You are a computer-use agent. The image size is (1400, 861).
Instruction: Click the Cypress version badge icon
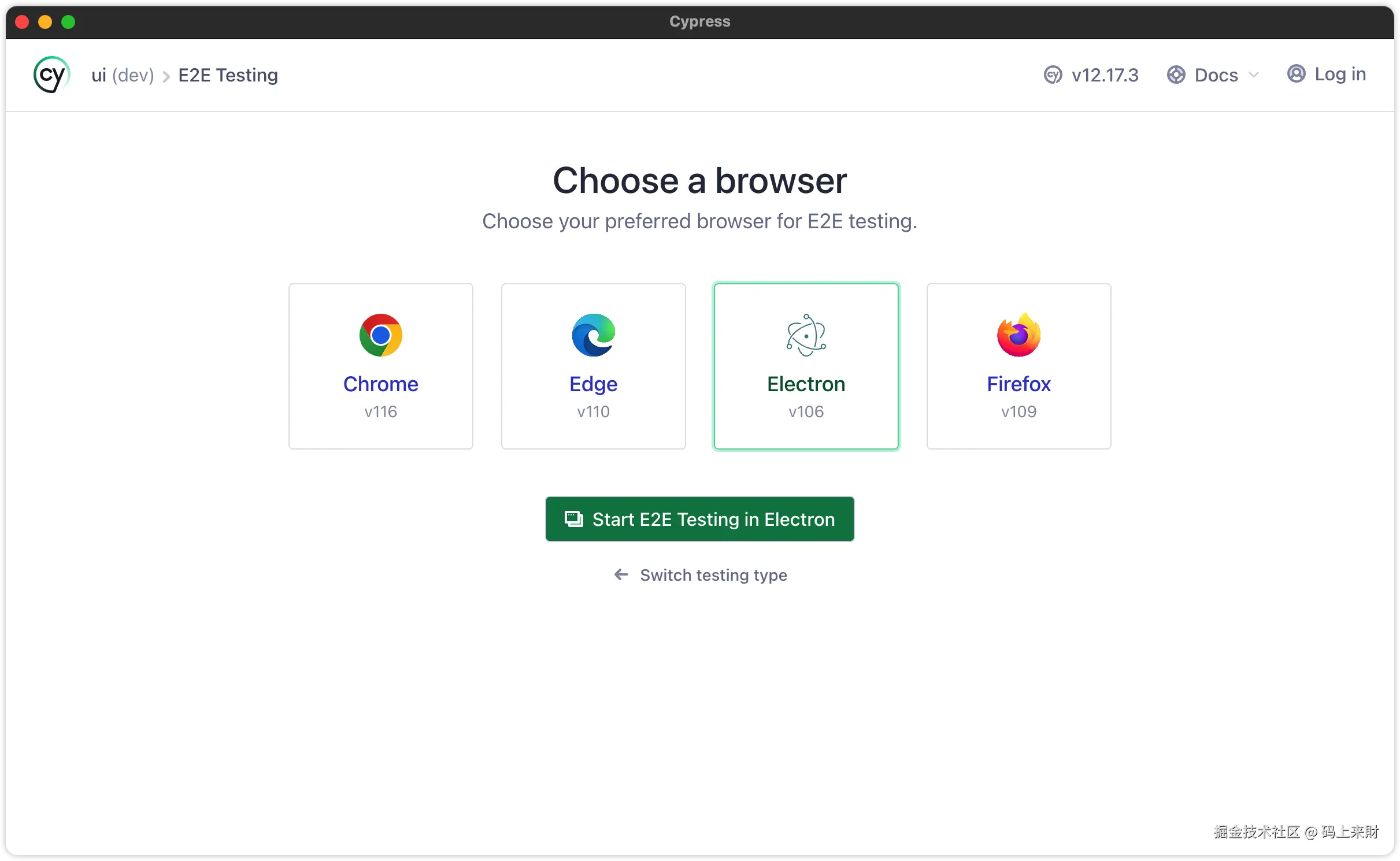(x=1053, y=75)
